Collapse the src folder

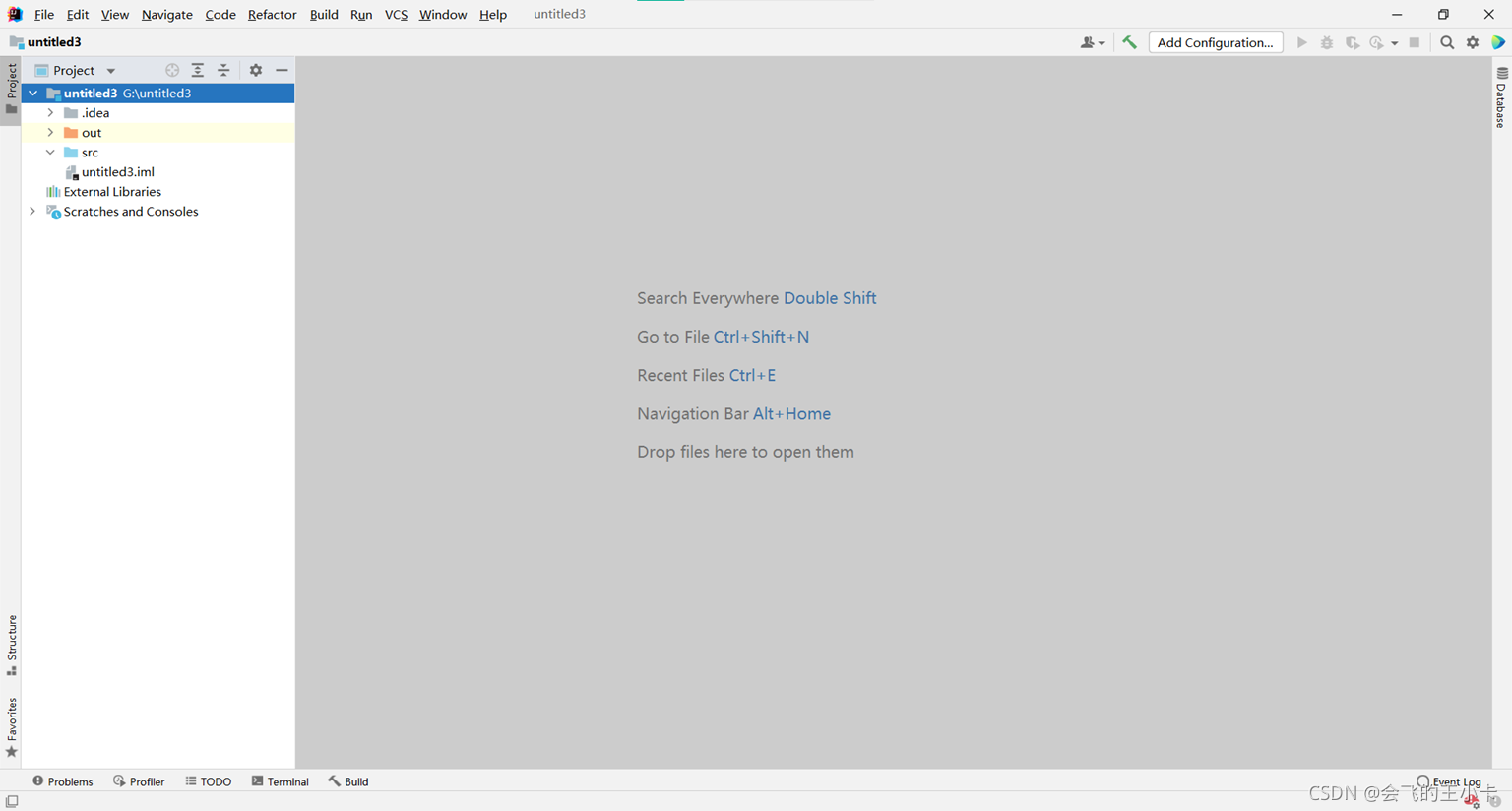(51, 153)
